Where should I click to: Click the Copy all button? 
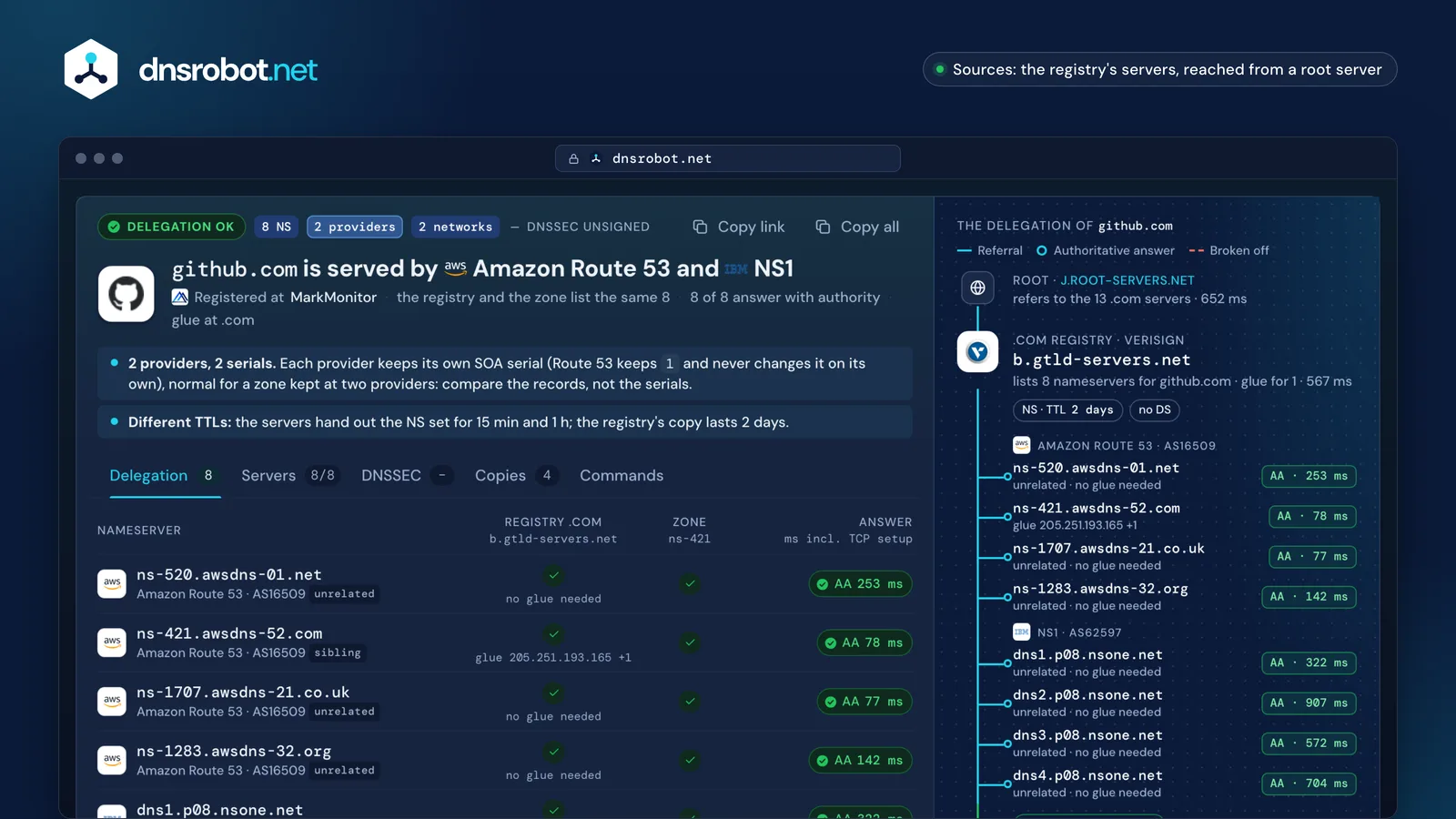[857, 227]
